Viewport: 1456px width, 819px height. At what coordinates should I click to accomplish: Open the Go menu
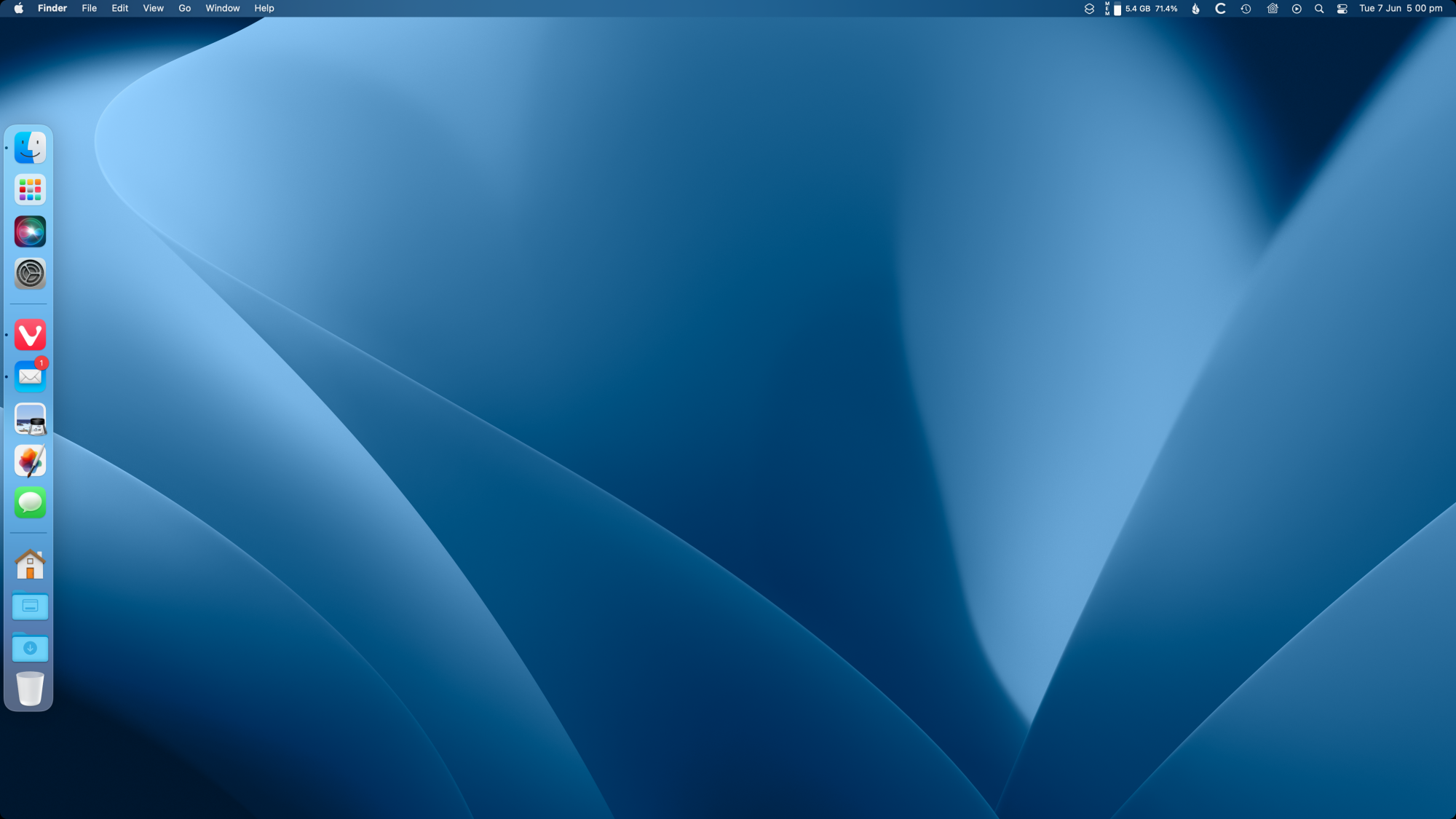[184, 9]
